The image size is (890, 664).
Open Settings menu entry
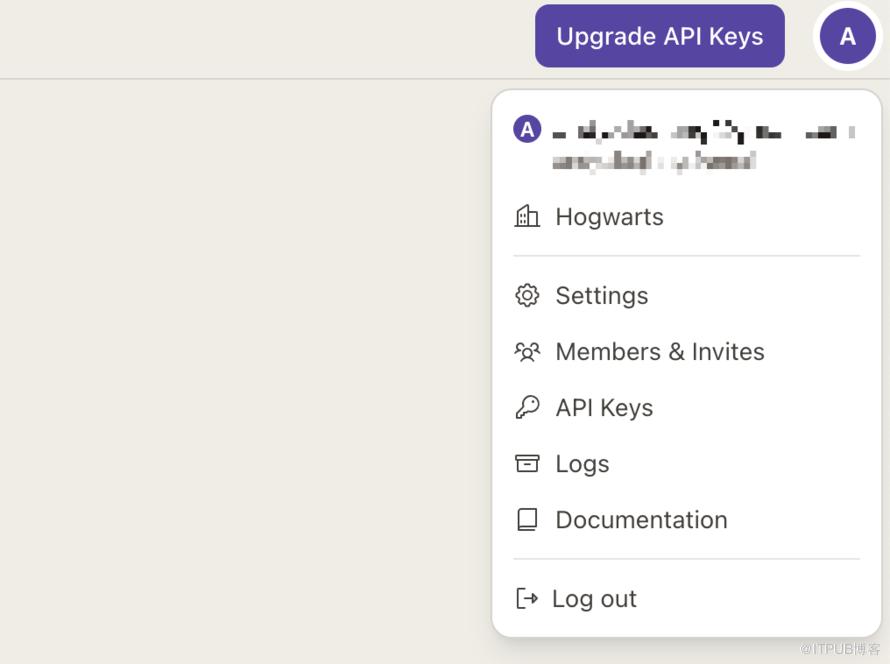pyautogui.click(x=602, y=296)
